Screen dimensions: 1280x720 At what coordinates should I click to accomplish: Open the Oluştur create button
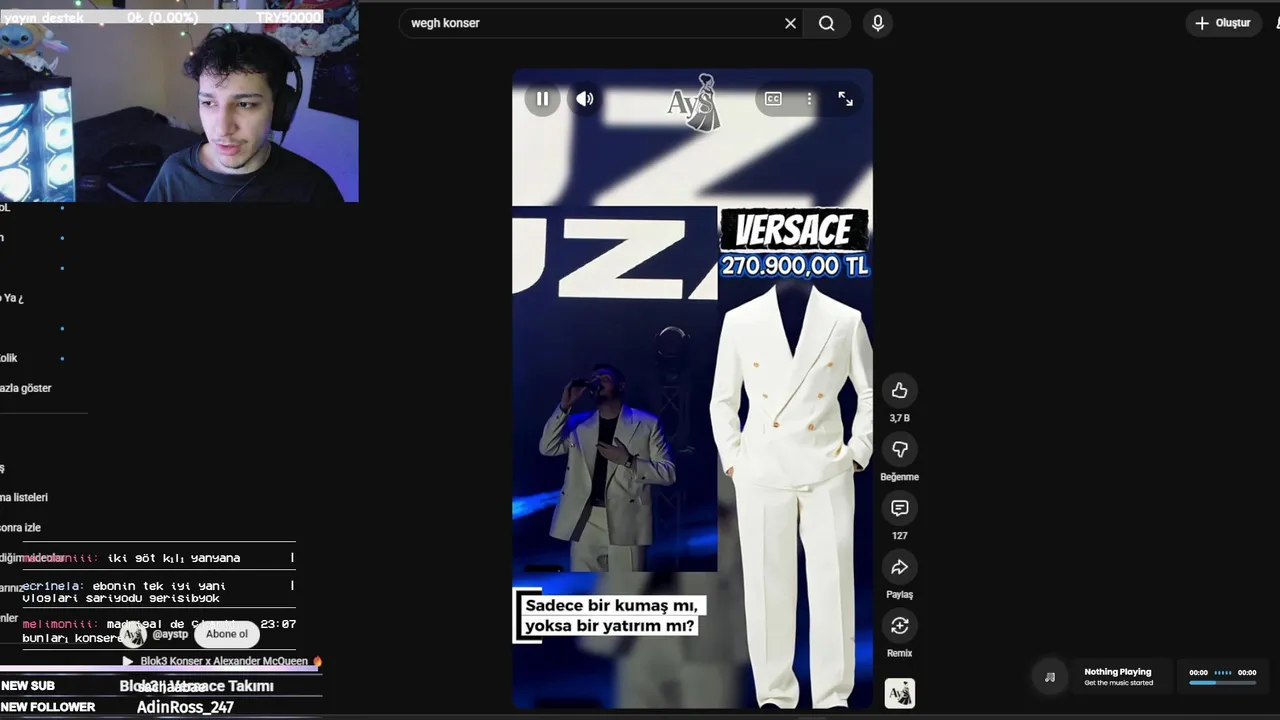[x=1223, y=23]
